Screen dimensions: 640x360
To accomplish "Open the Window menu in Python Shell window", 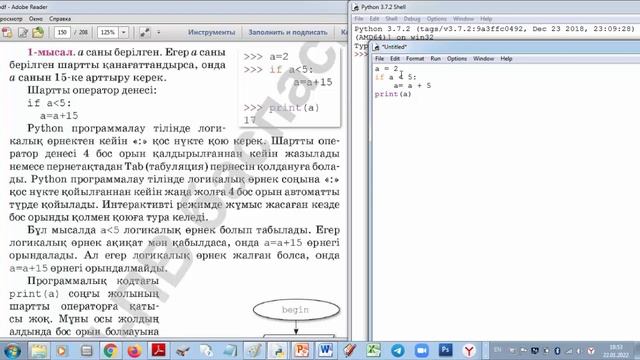I will (x=463, y=19).
